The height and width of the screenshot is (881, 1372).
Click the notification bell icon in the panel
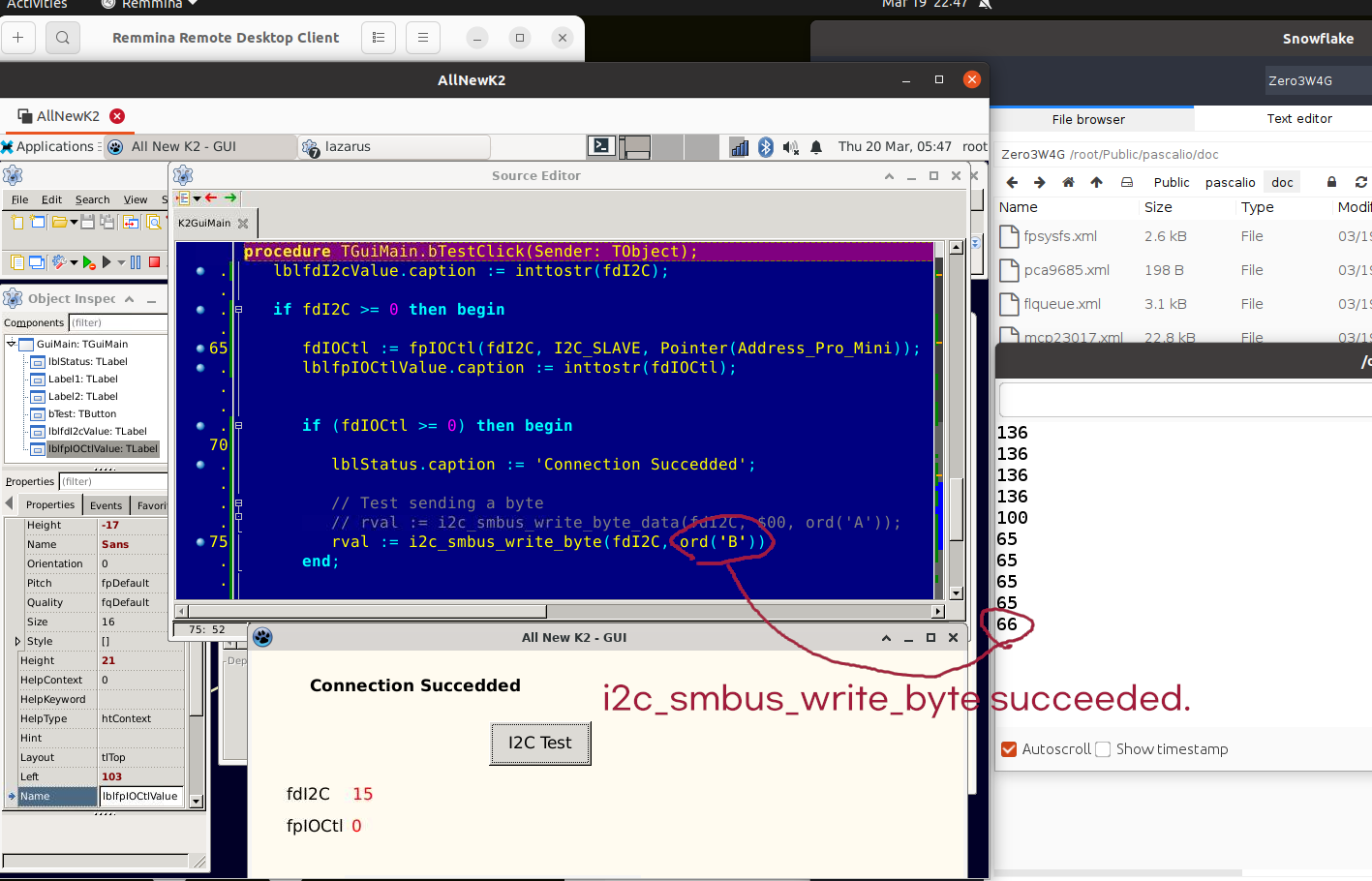tap(816, 147)
